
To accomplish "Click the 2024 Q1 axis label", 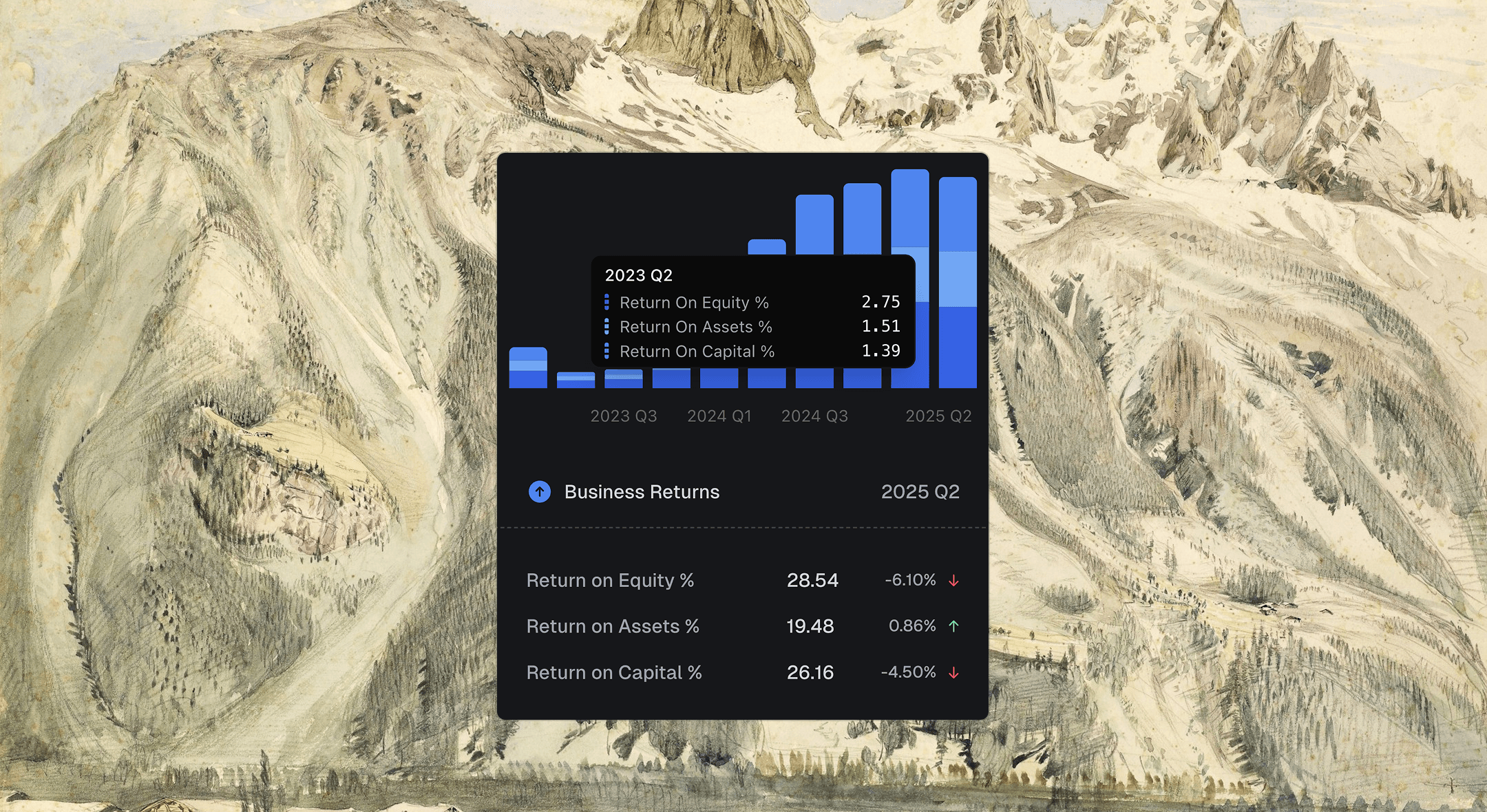I will pyautogui.click(x=719, y=416).
